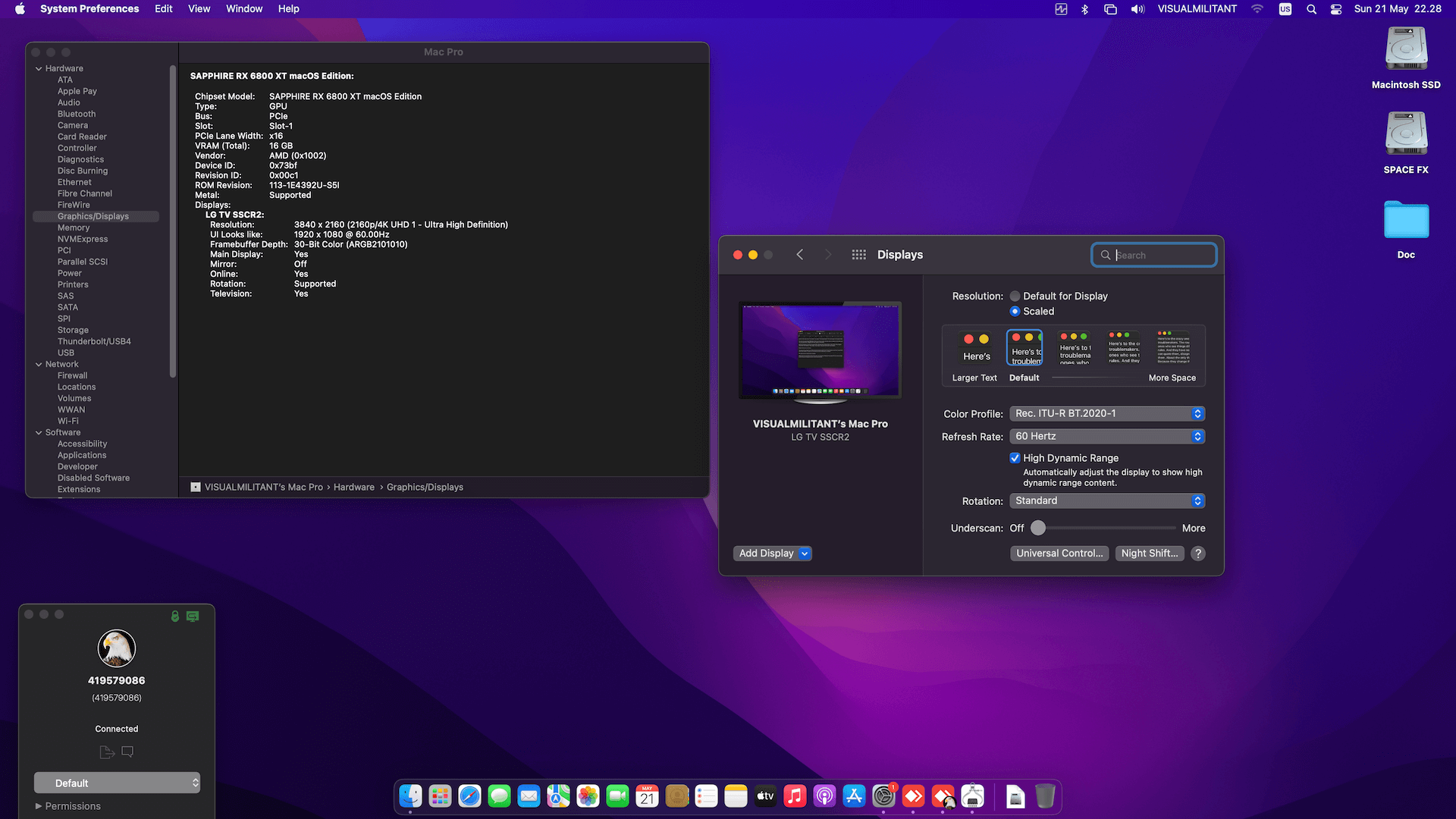Open Launchpad from the dock

[x=440, y=796]
